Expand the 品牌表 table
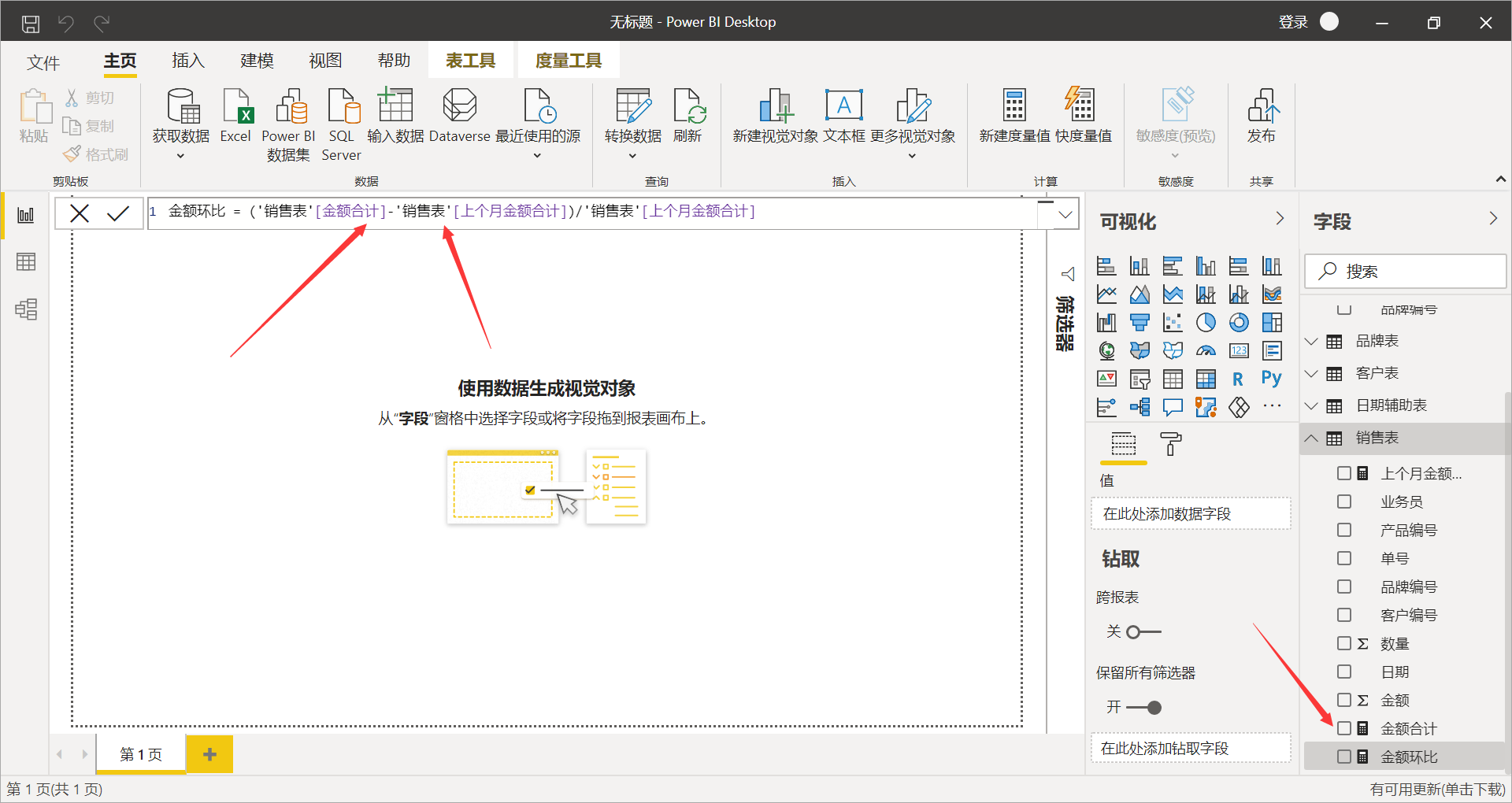This screenshot has height=803, width=1512. (1311, 341)
